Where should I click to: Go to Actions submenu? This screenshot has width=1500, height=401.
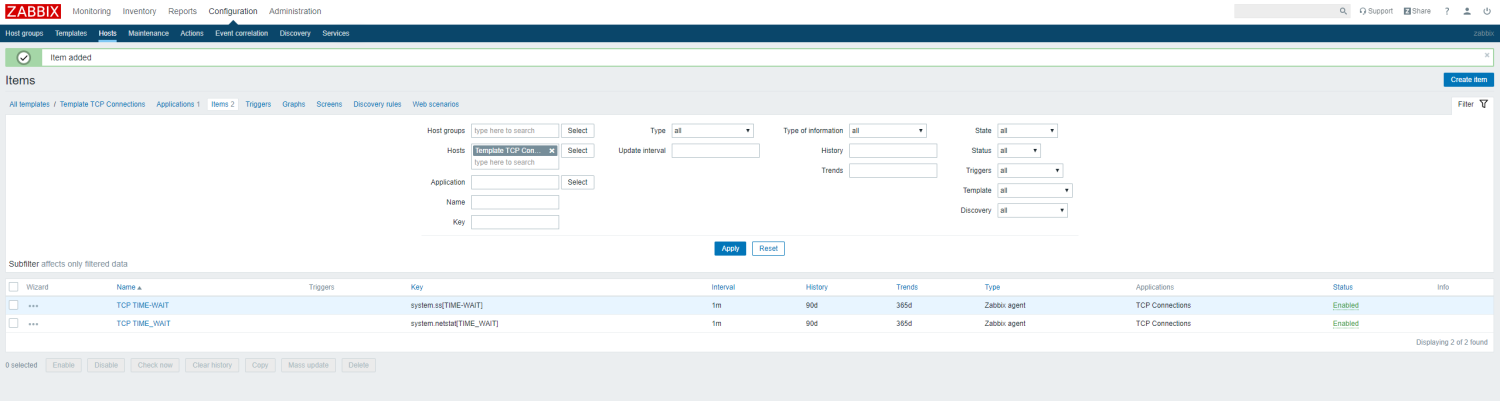click(x=192, y=33)
